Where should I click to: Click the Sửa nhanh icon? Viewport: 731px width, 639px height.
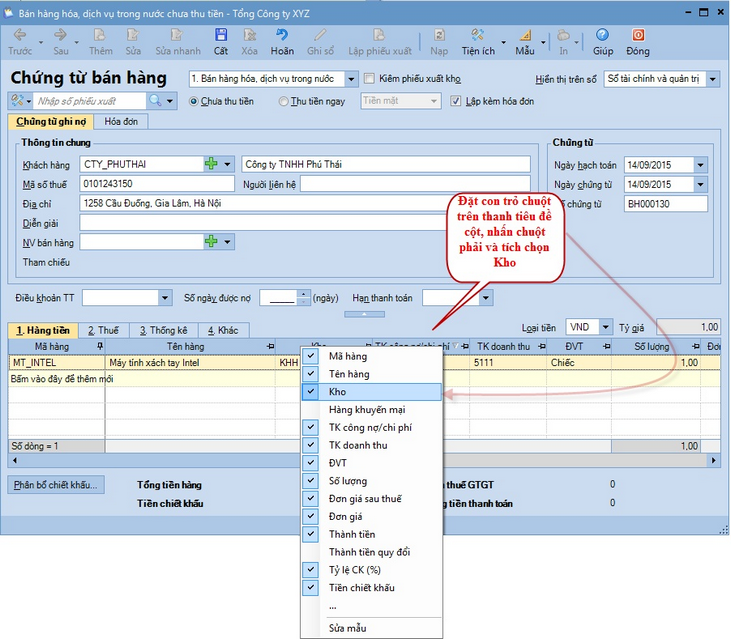tap(177, 35)
